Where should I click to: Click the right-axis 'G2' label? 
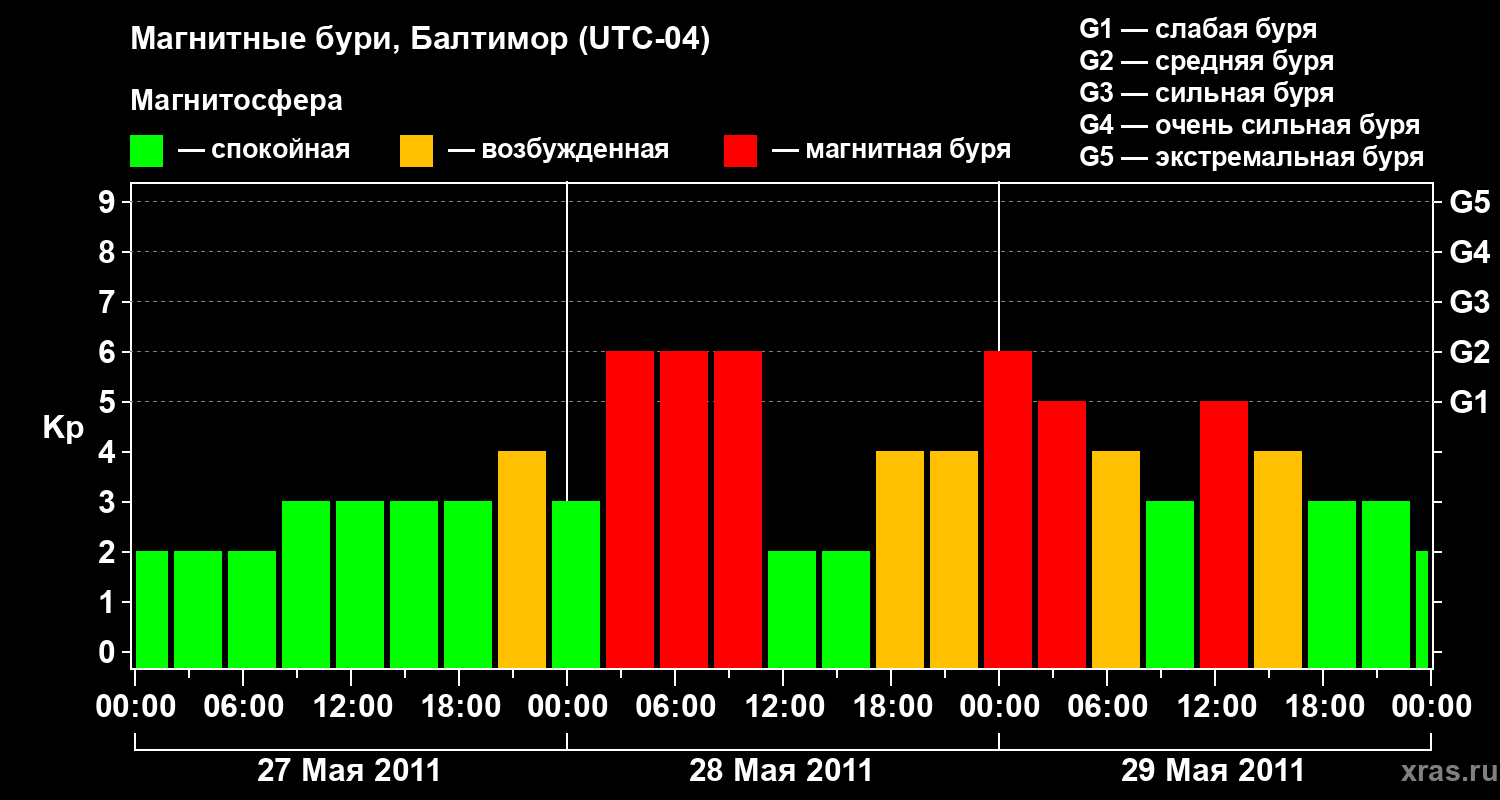click(x=1469, y=352)
